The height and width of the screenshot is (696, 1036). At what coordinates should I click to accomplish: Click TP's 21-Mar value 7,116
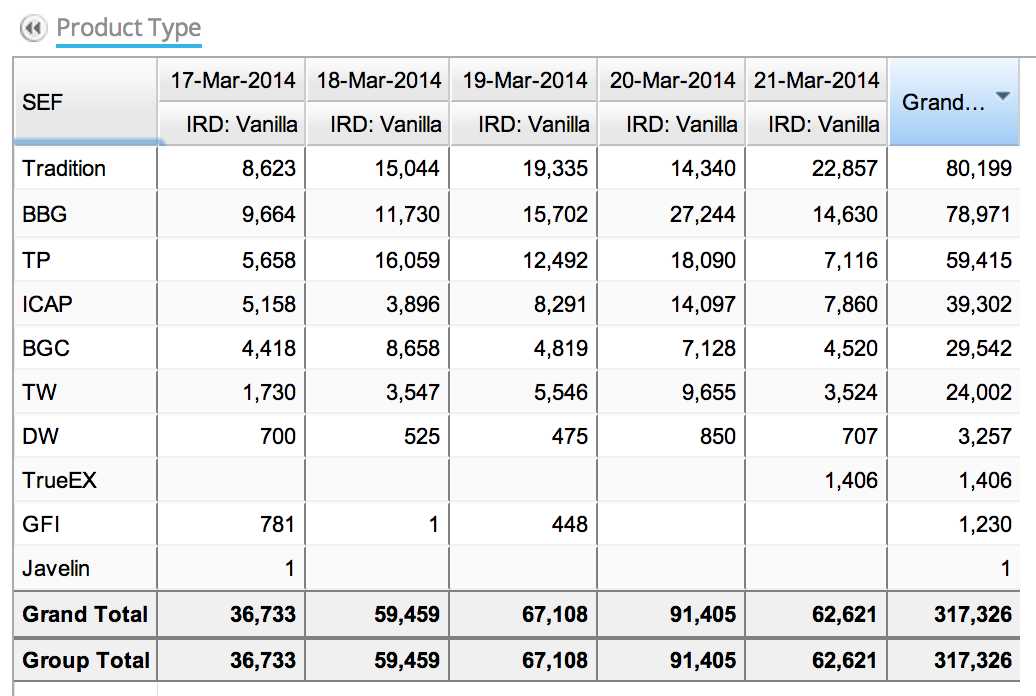850,260
